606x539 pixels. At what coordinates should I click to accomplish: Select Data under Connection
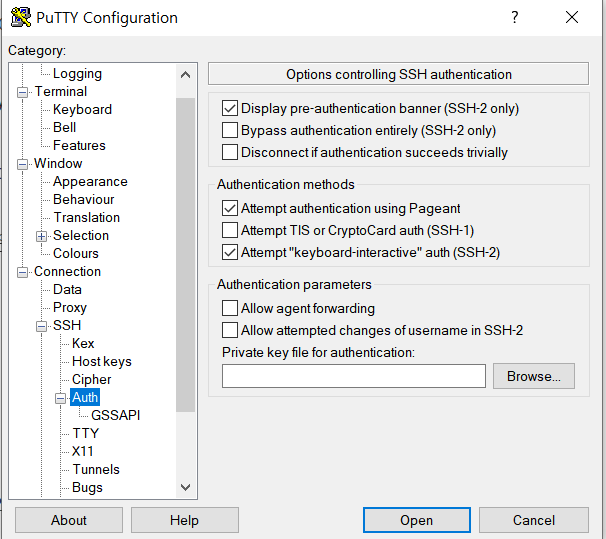point(67,289)
